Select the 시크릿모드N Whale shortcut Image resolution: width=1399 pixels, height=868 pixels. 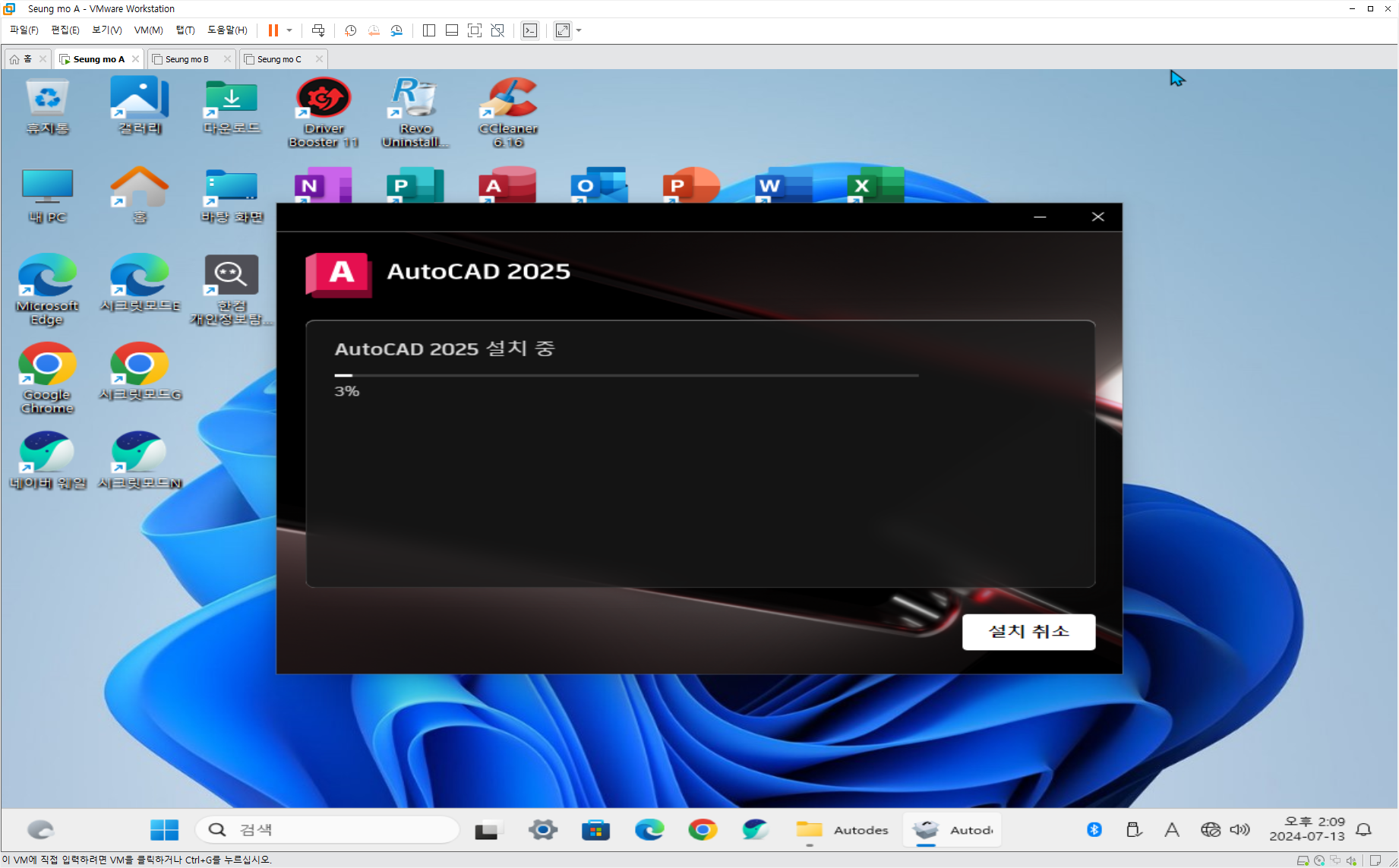140,461
